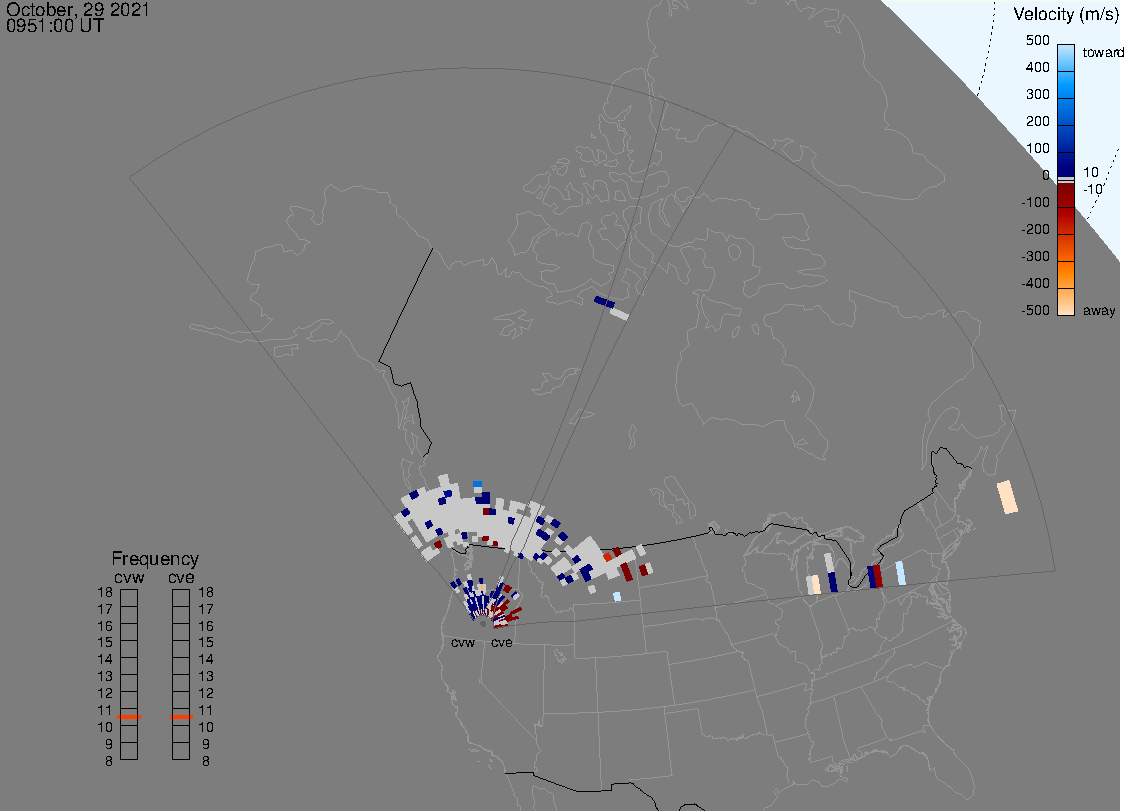1124x811 pixels.
Task: Click the "200" velocity scale label
Action: click(1037, 121)
